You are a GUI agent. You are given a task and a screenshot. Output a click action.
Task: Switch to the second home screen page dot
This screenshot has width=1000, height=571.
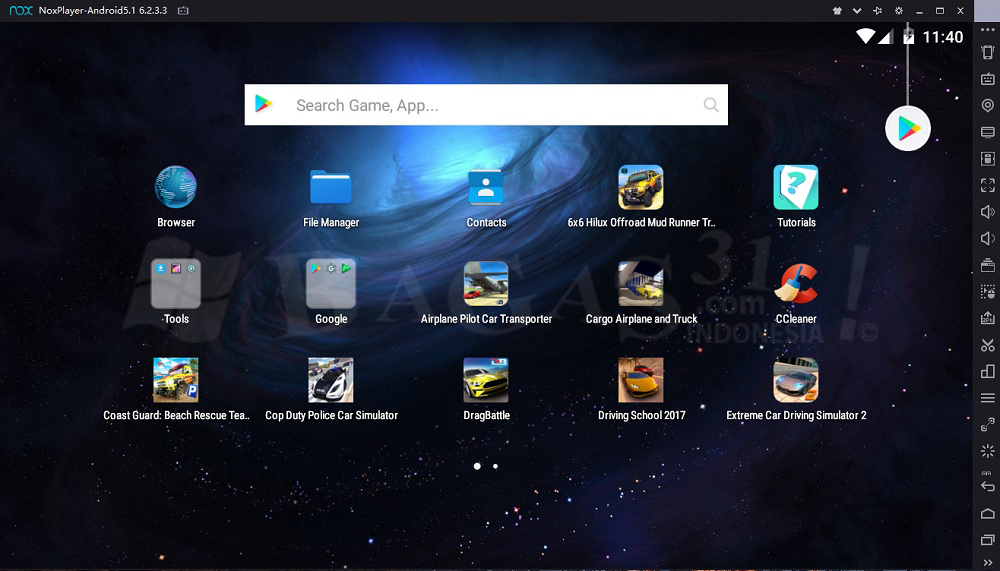point(496,466)
